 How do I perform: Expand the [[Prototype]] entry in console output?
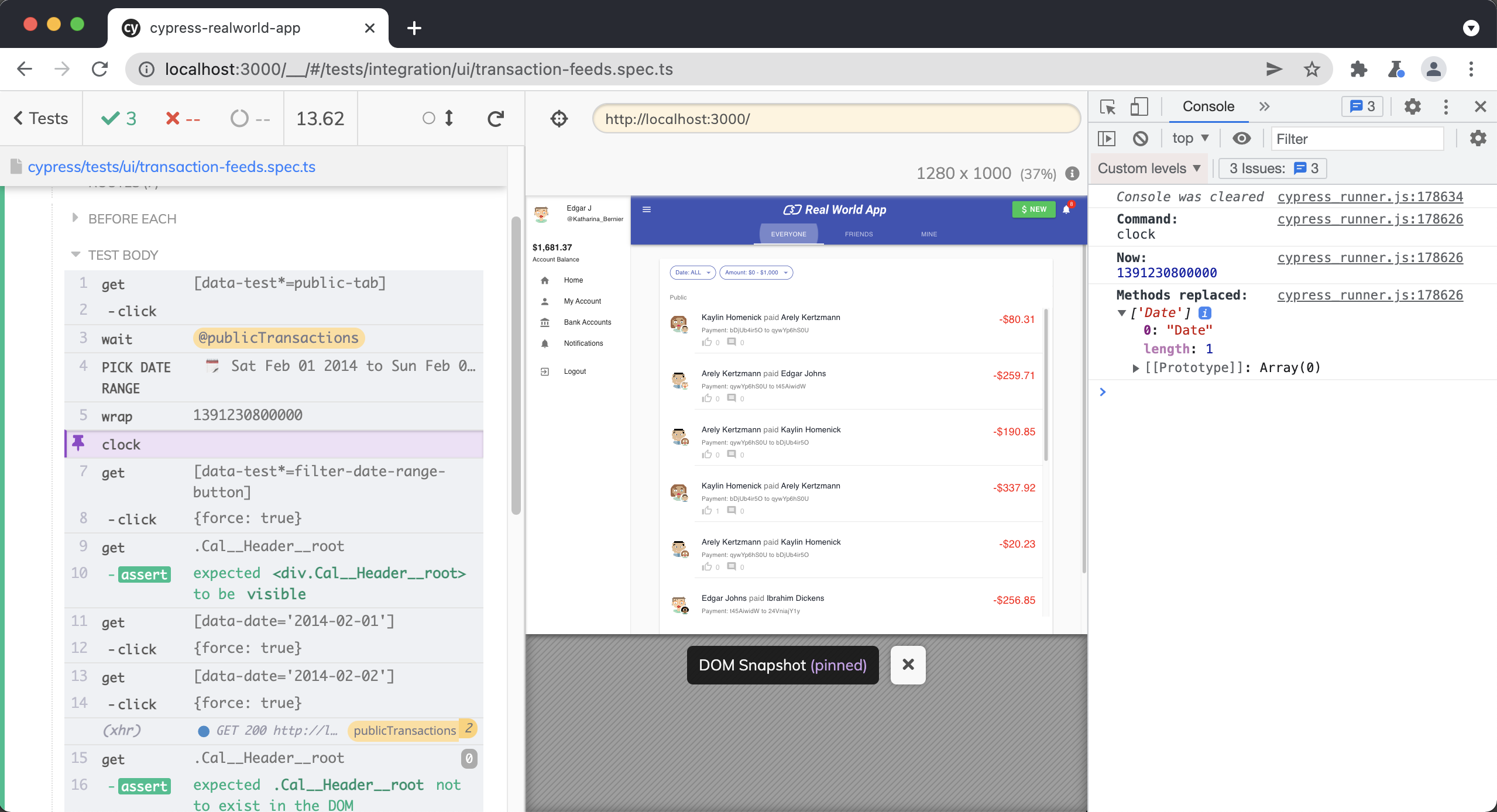(x=1136, y=367)
